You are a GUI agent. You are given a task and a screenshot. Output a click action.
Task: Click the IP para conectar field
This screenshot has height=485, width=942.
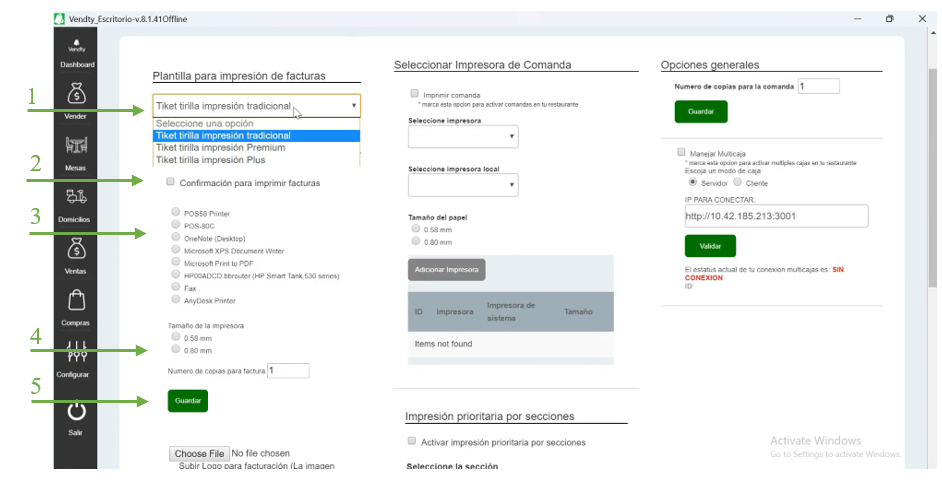(x=776, y=216)
